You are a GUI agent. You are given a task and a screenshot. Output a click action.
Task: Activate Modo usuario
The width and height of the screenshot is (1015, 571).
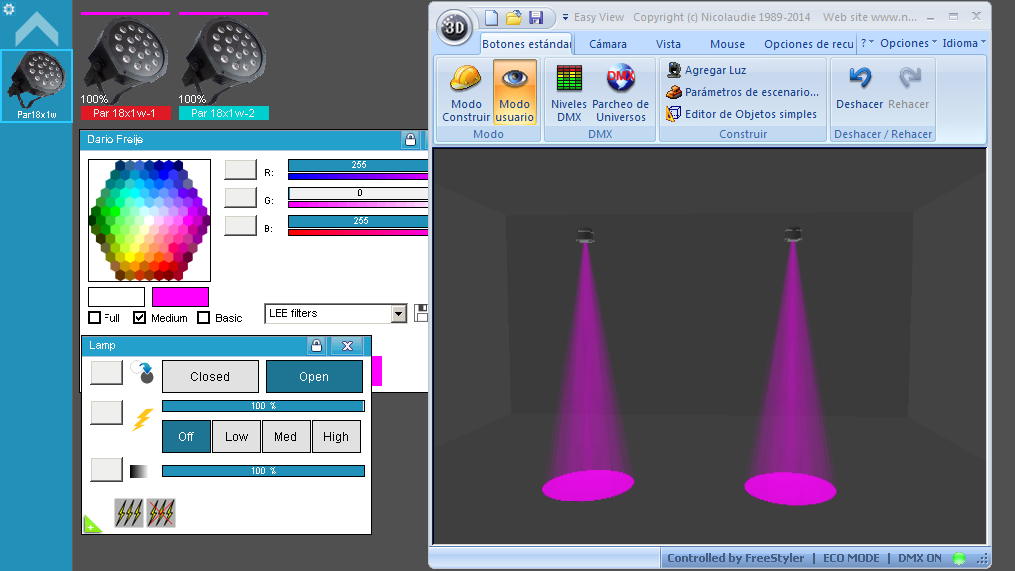tap(515, 93)
